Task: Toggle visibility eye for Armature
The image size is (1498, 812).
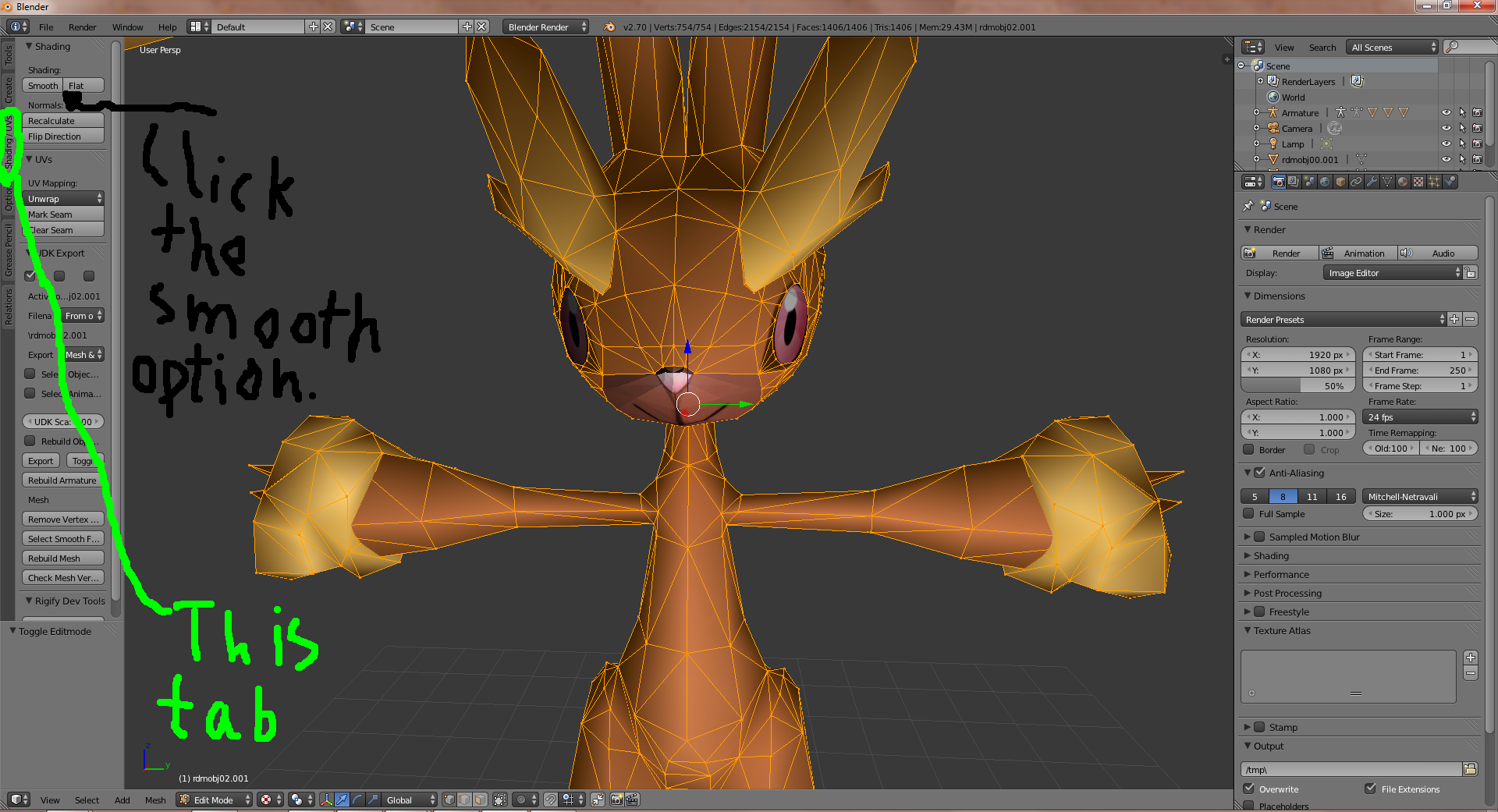Action: [1446, 112]
